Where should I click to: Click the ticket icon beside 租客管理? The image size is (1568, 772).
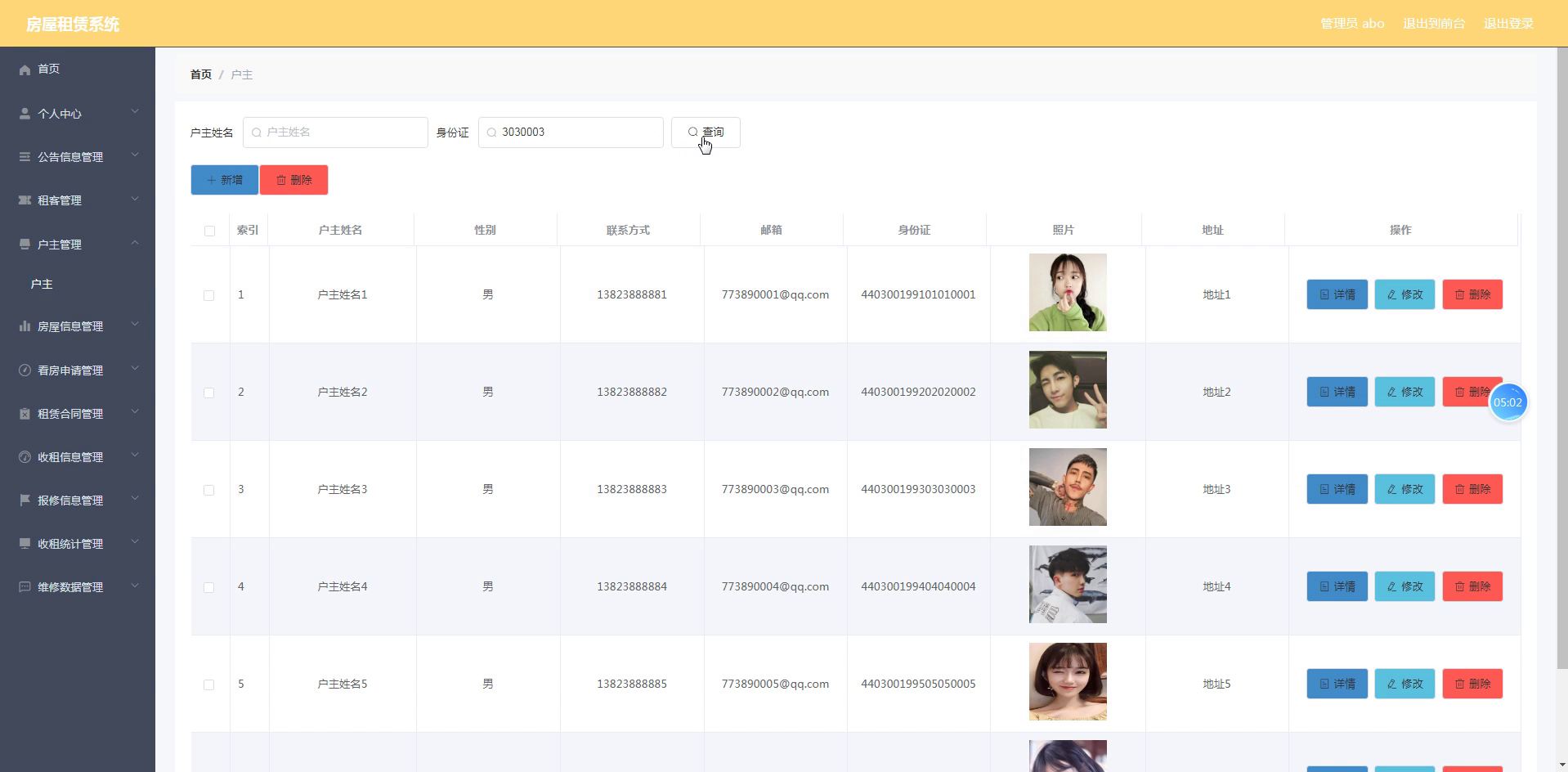(x=25, y=200)
